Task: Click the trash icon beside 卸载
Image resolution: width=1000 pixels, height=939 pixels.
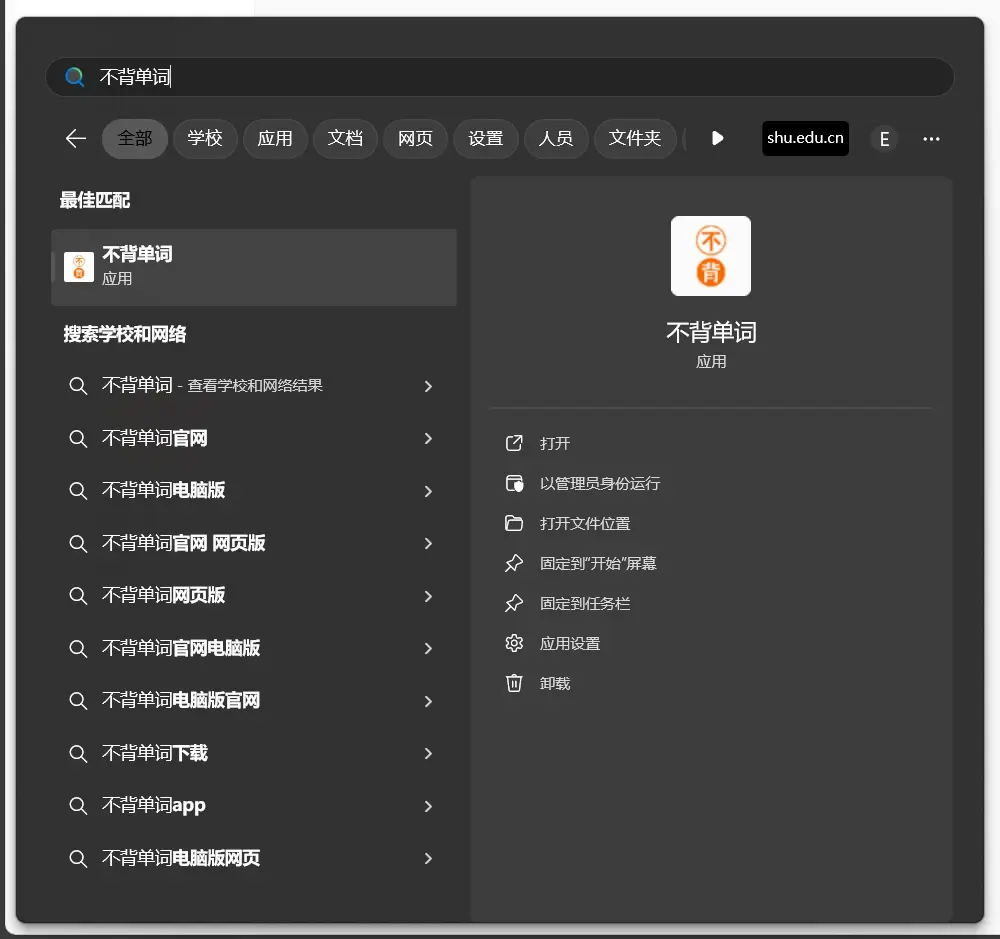Action: pyautogui.click(x=514, y=684)
